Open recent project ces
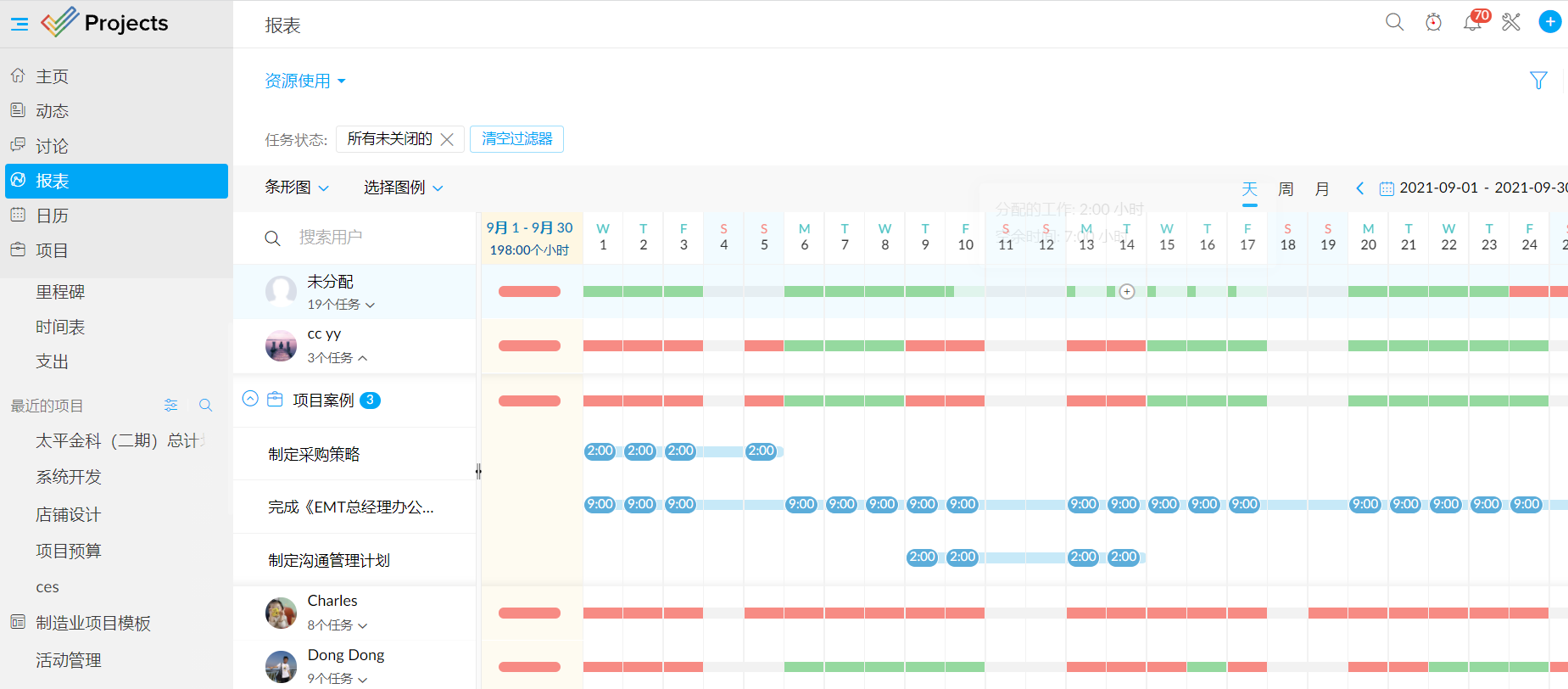 pyautogui.click(x=47, y=587)
